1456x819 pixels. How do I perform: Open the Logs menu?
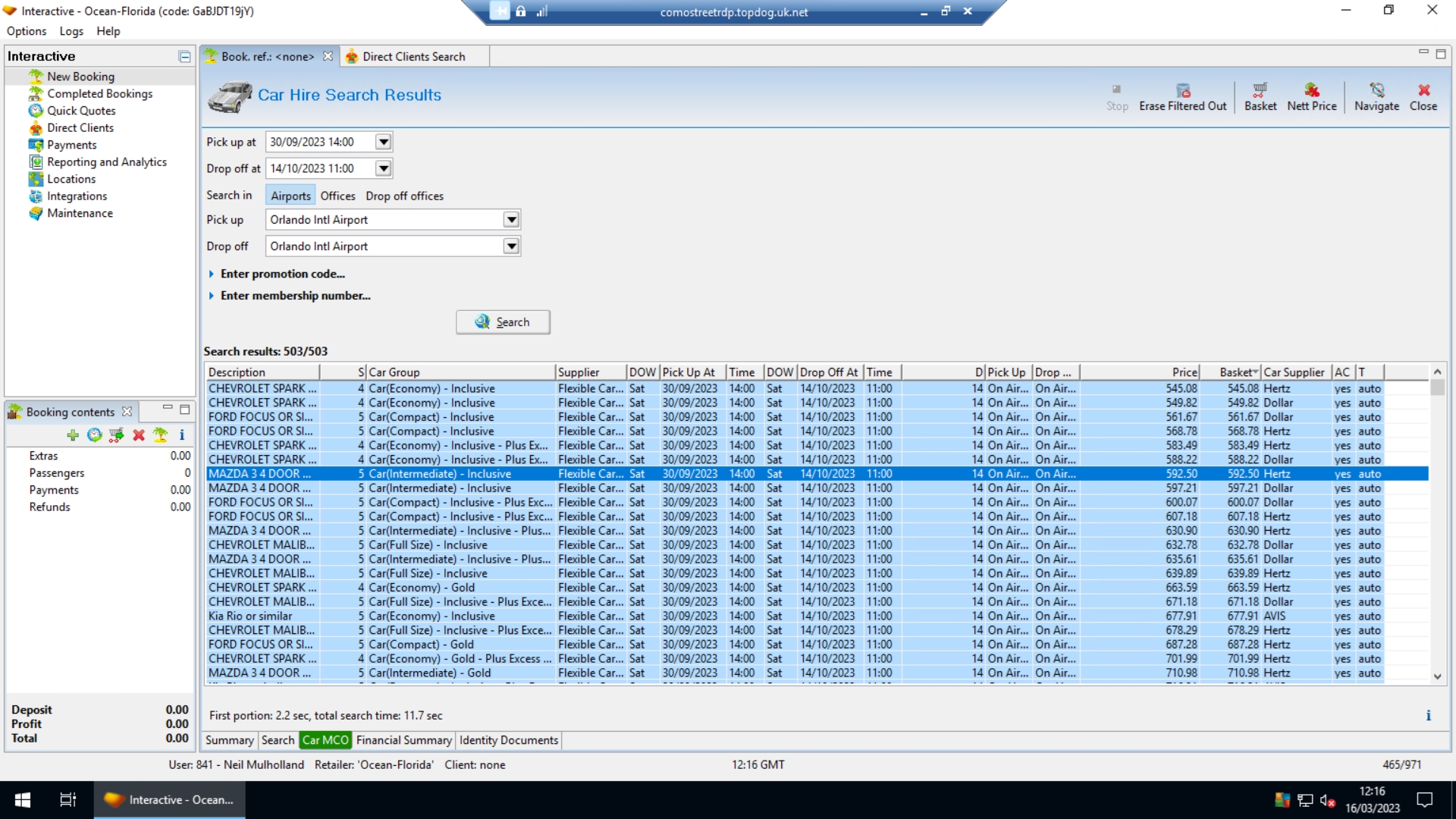coord(71,31)
